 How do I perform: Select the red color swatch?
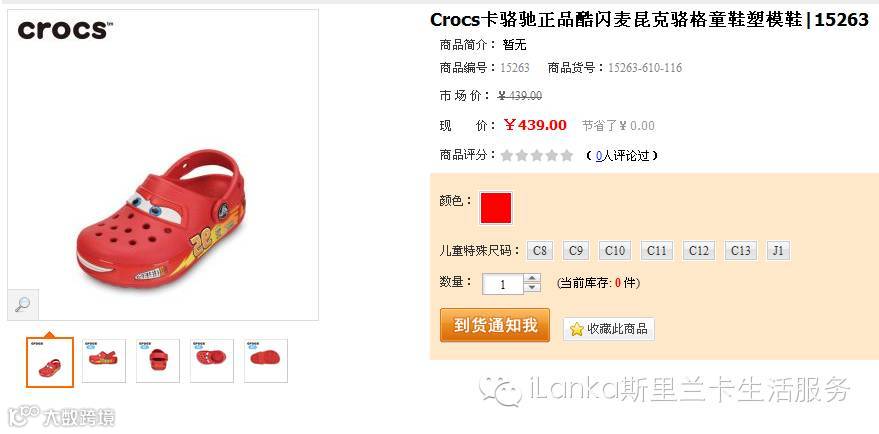496,208
